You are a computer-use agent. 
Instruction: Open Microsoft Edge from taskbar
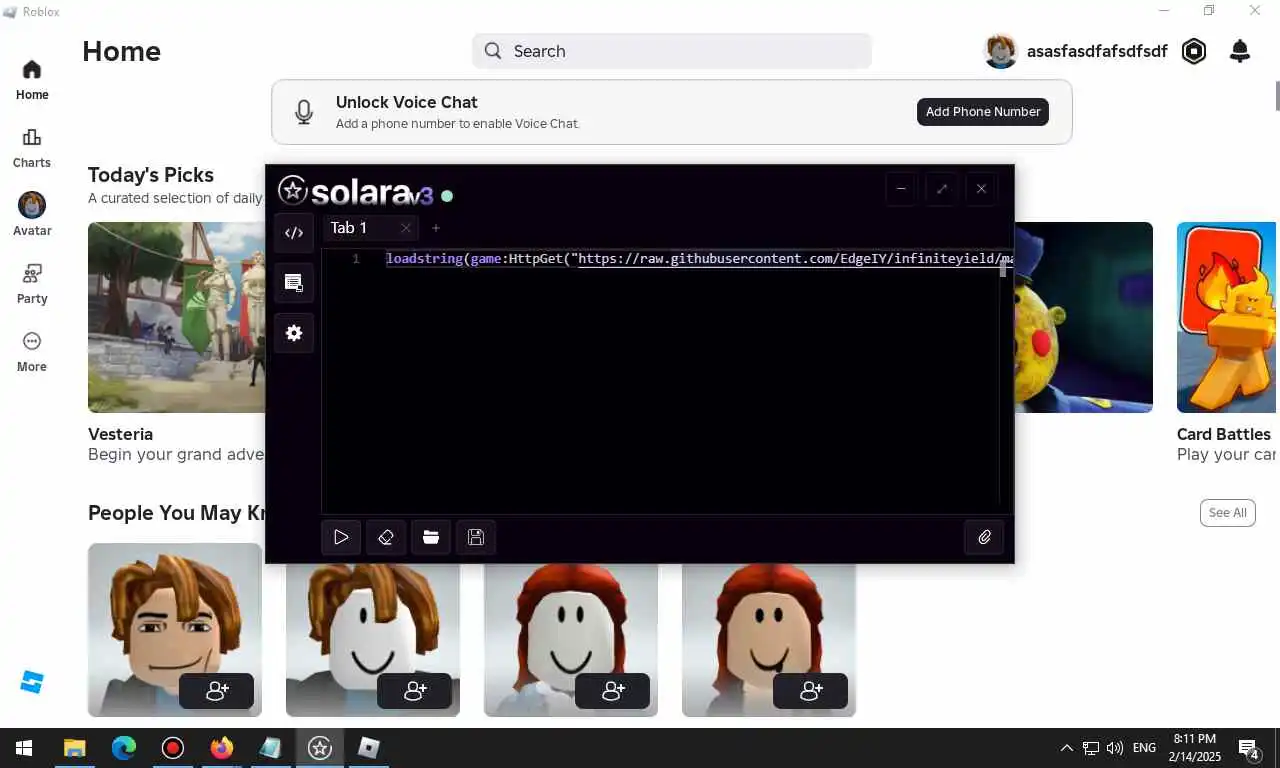pos(123,748)
